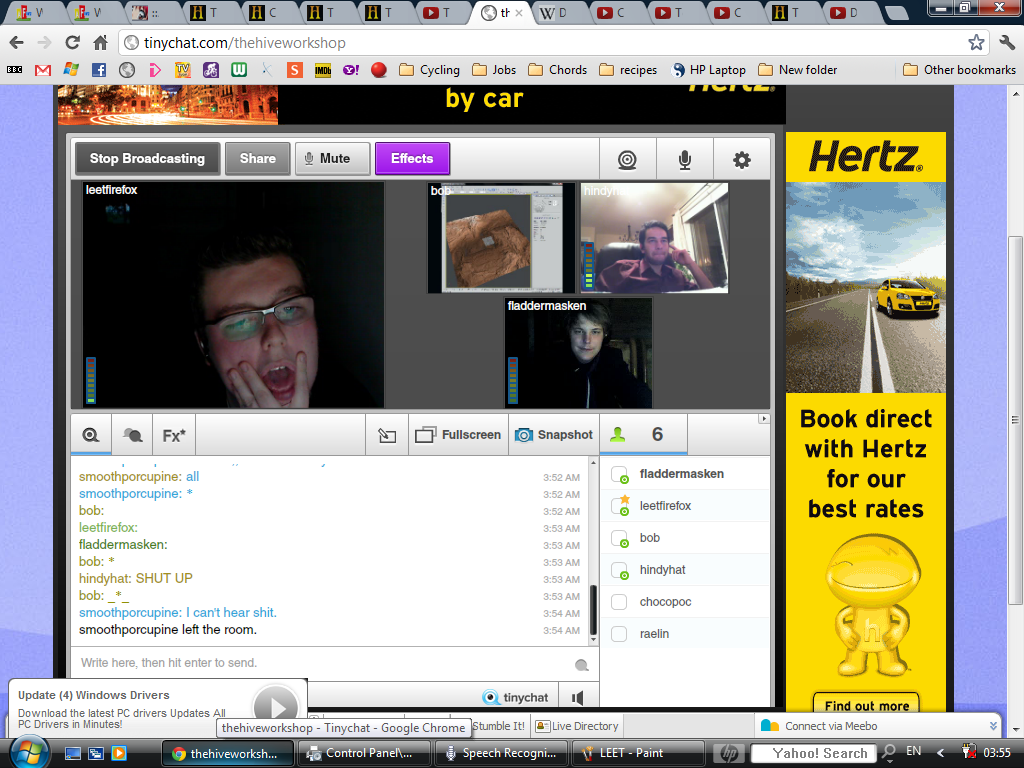This screenshot has height=768, width=1024.
Task: Click Stop Broadcasting button
Action: pos(148,159)
